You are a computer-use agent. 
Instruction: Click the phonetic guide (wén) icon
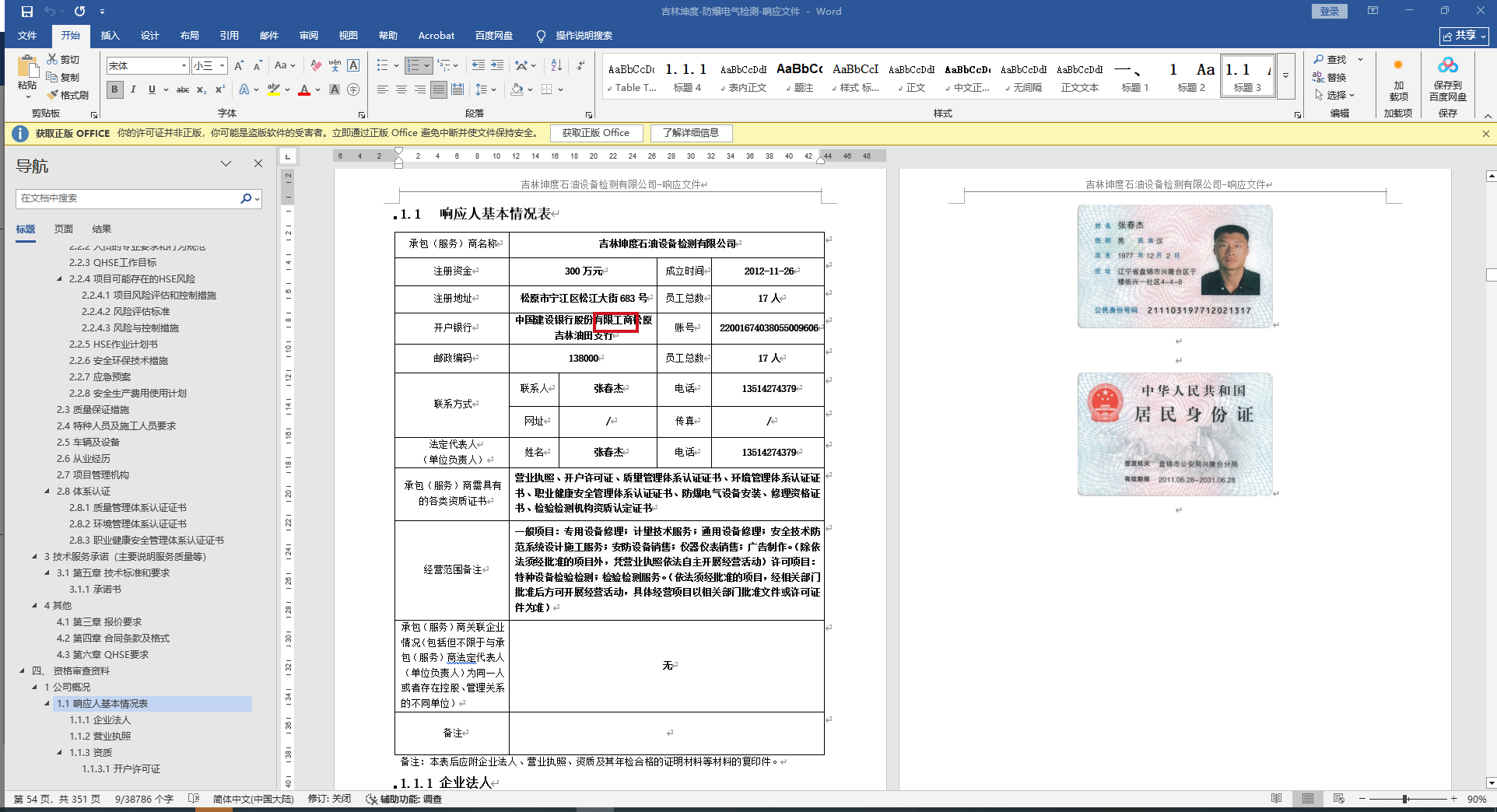point(335,66)
